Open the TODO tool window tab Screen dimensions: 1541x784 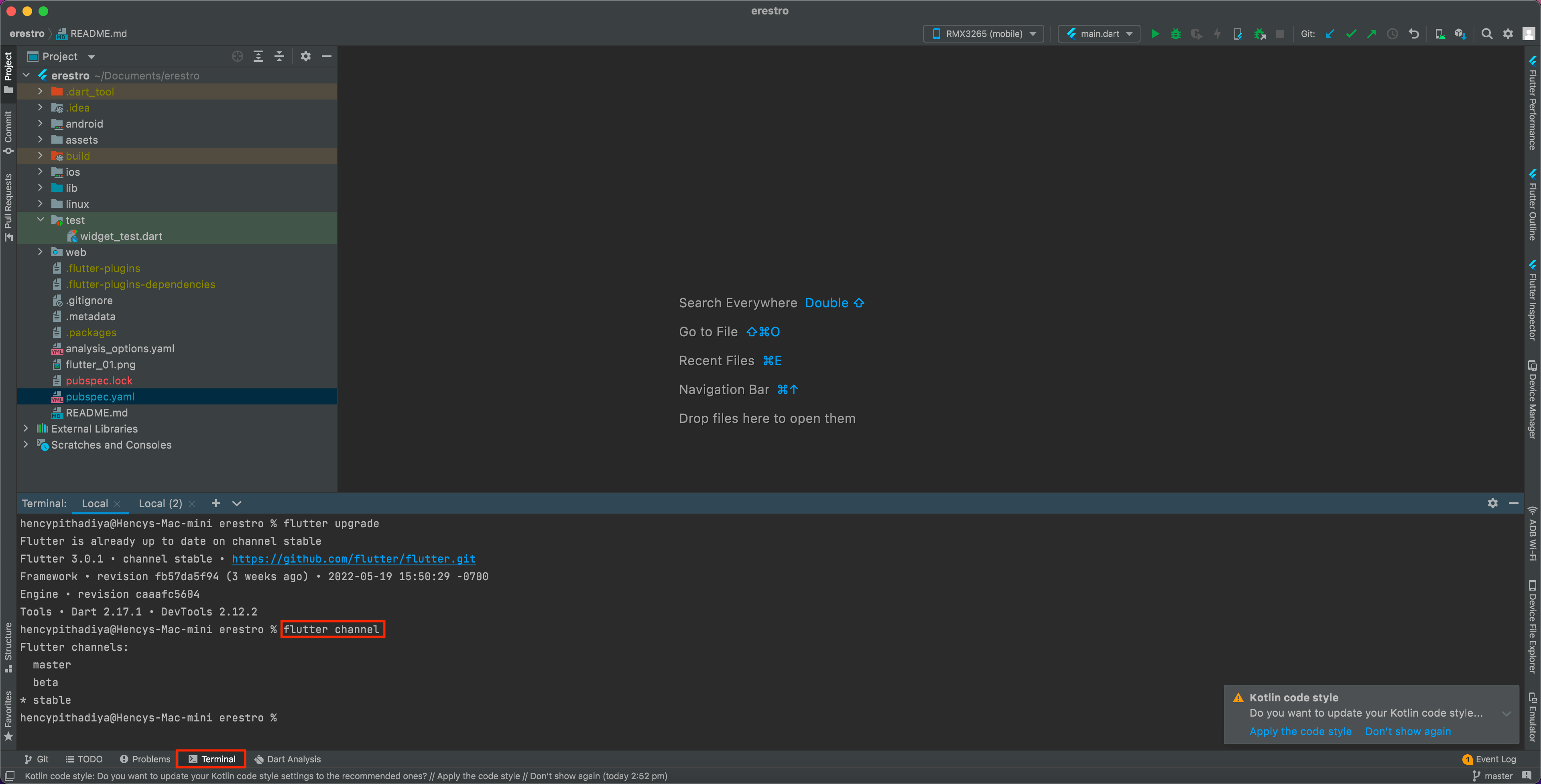click(84, 759)
